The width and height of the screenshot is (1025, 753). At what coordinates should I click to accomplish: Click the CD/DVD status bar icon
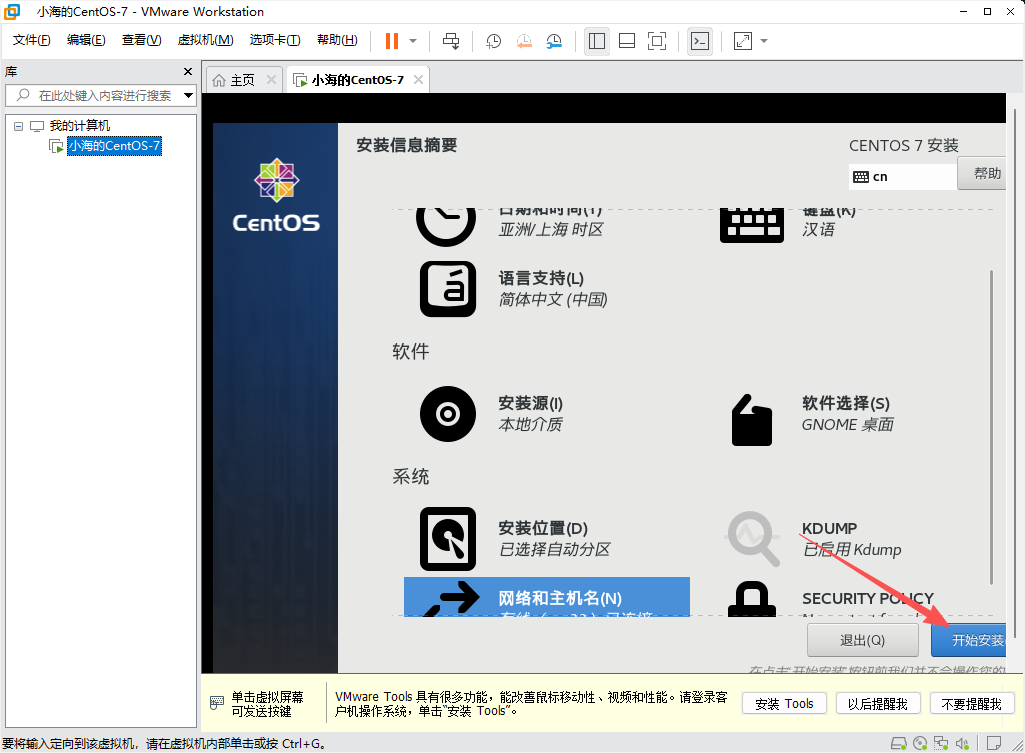(x=920, y=743)
